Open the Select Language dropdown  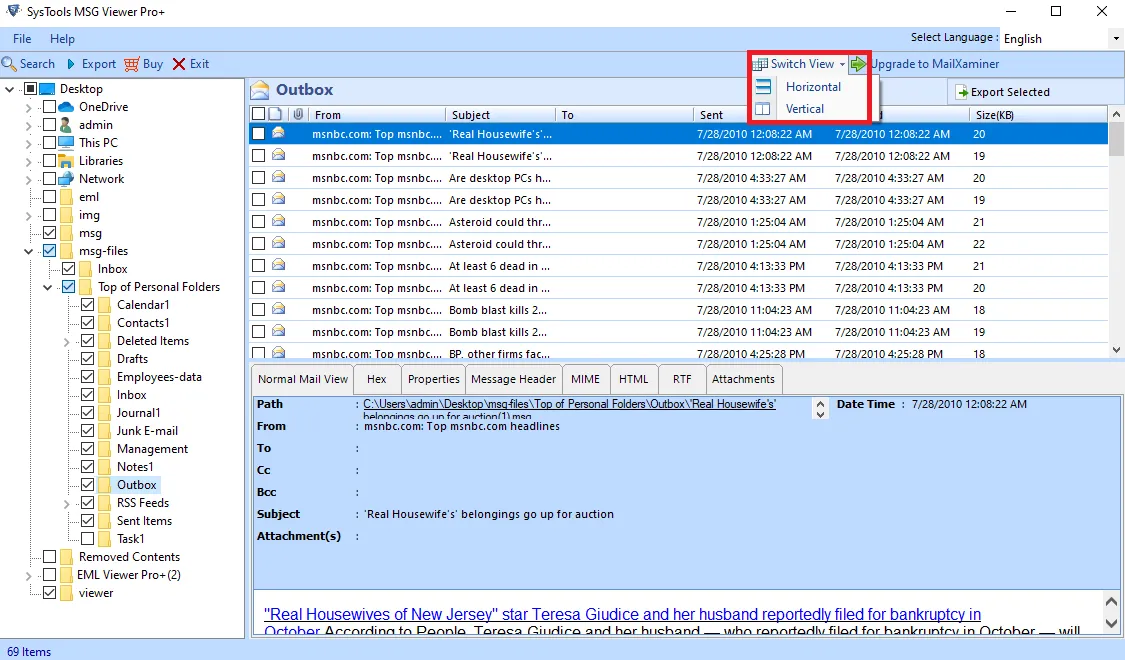click(1115, 39)
